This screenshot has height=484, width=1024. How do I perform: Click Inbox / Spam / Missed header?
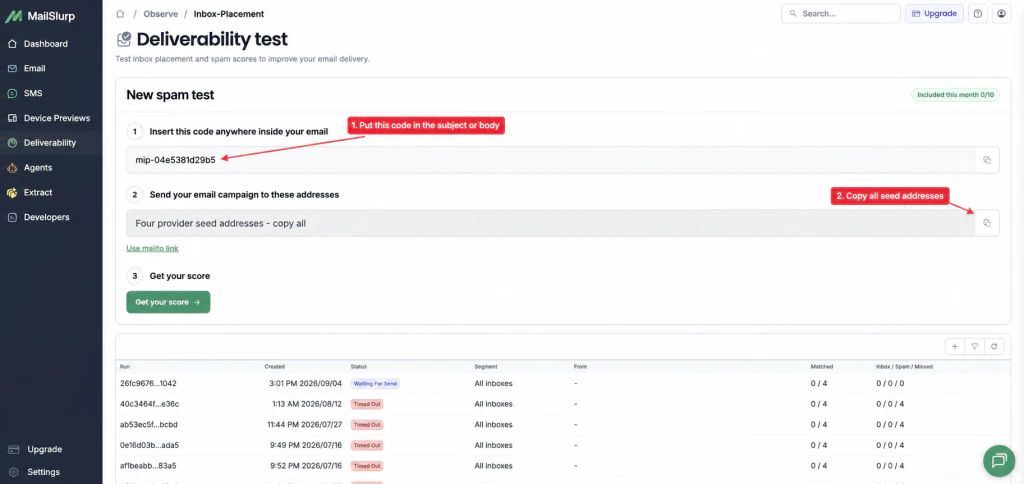tap(904, 366)
